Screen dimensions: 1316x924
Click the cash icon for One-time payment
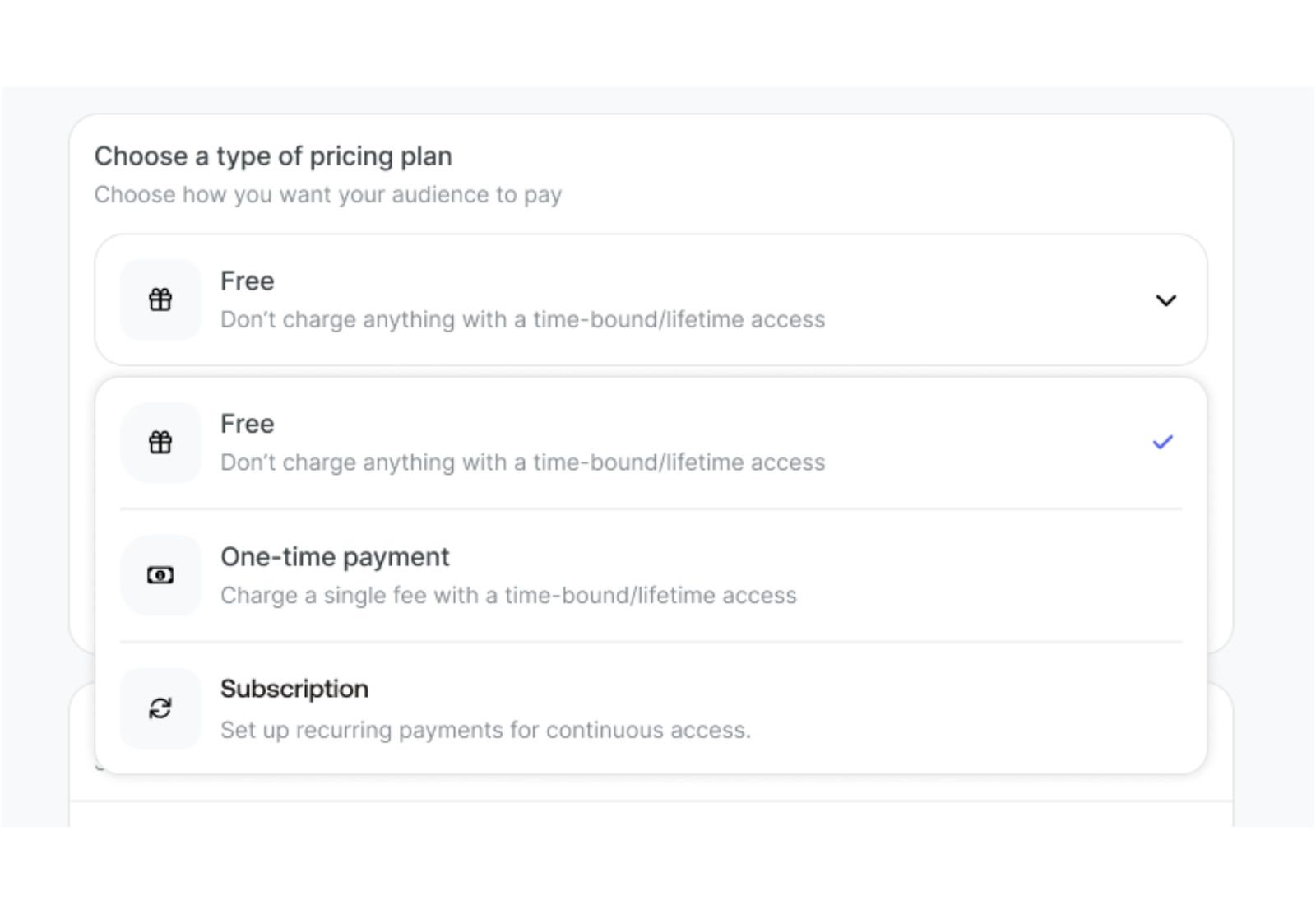coord(160,575)
